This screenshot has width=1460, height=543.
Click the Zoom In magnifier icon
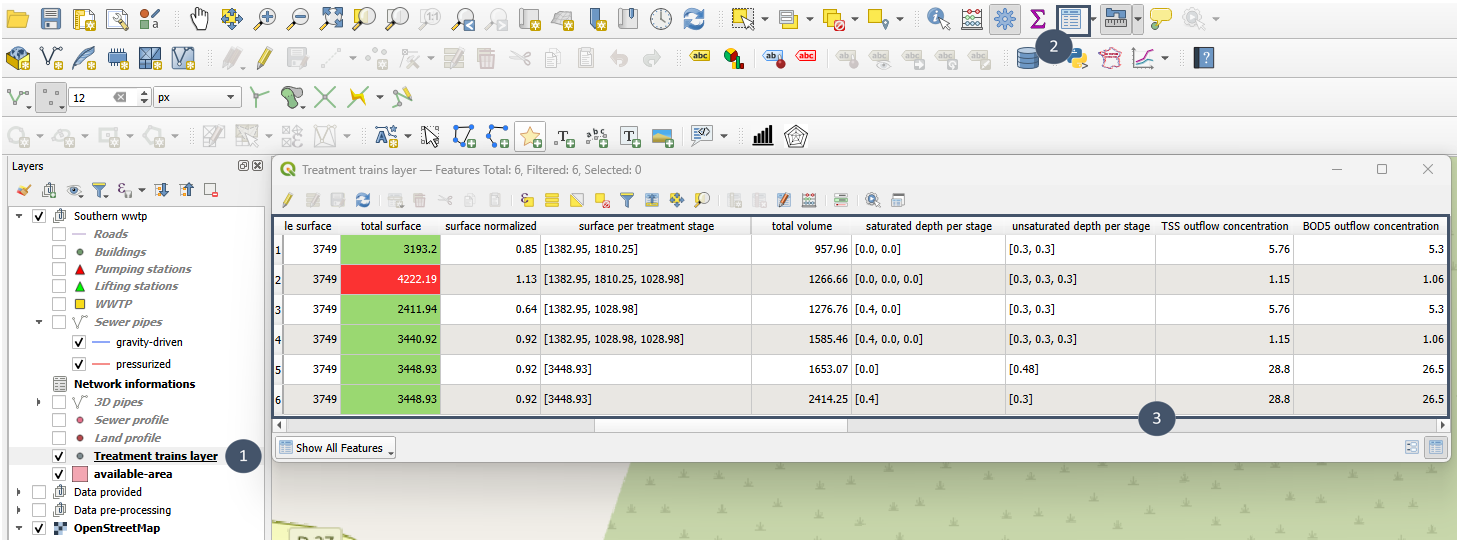264,18
